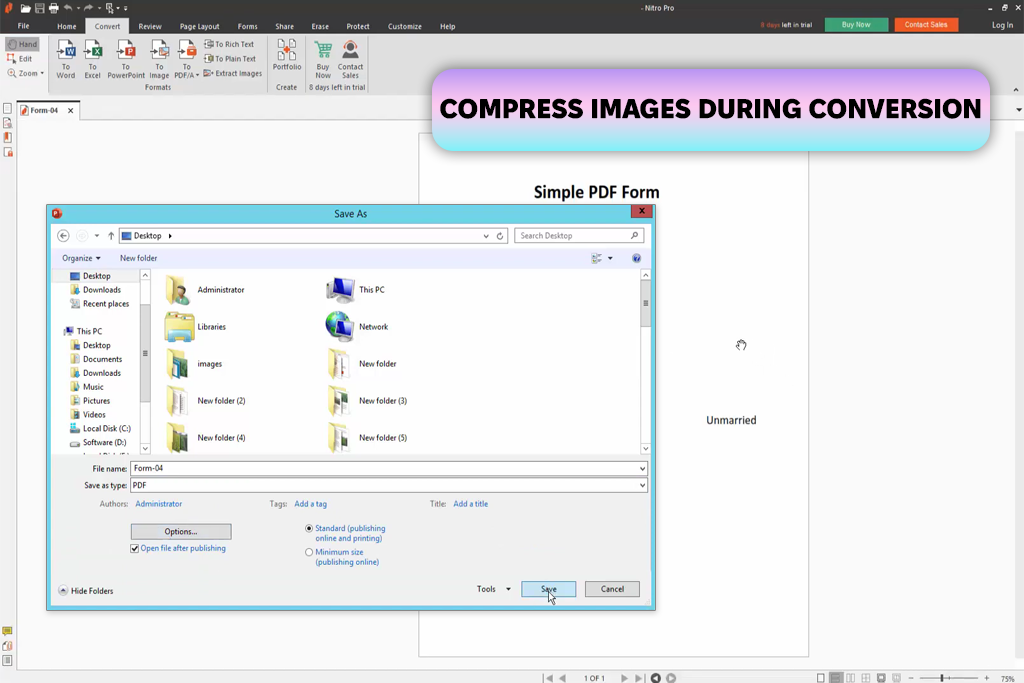Click the Contact Sales ribbon icon
The width and height of the screenshot is (1024, 683).
[351, 59]
